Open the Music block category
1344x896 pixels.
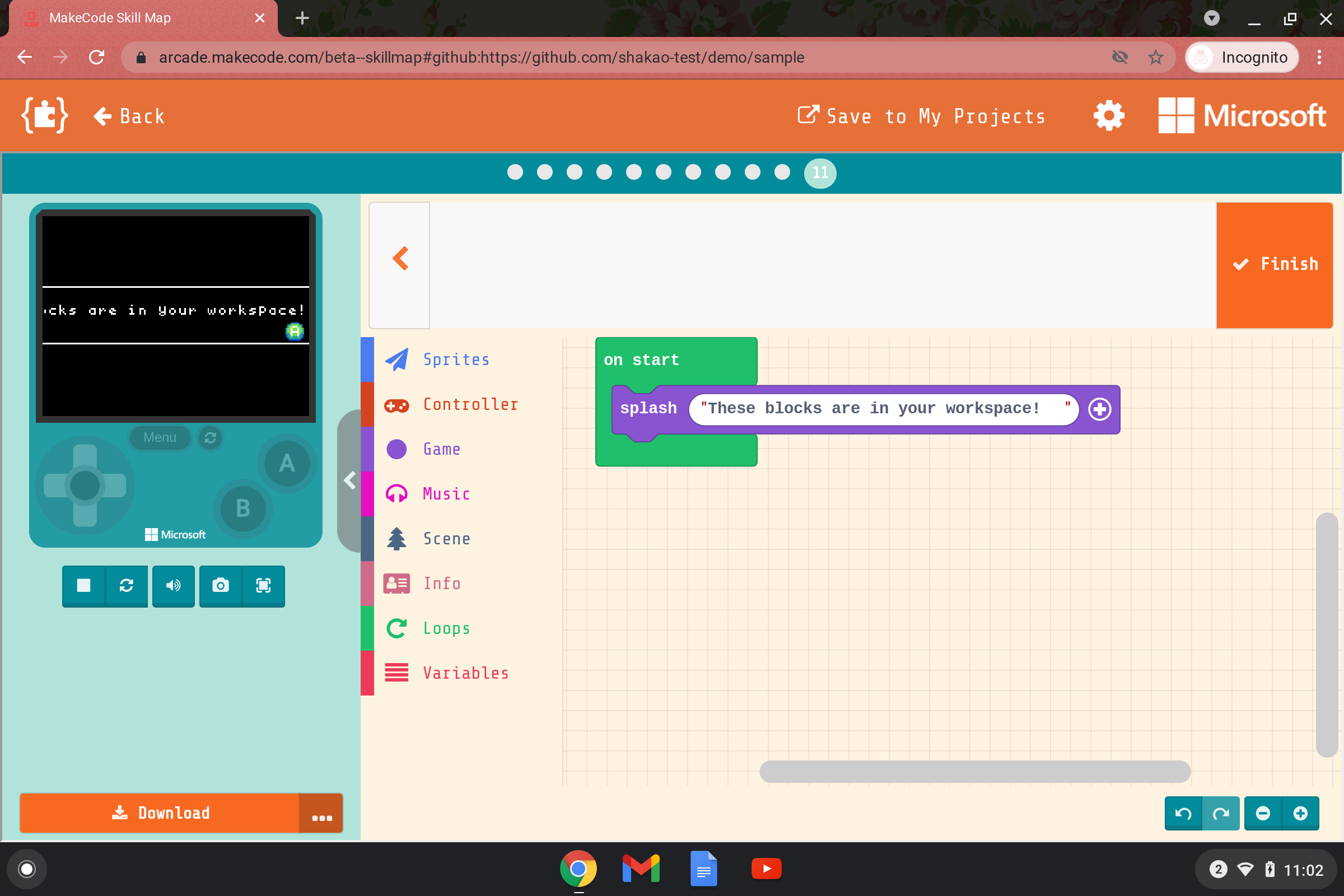coord(445,493)
